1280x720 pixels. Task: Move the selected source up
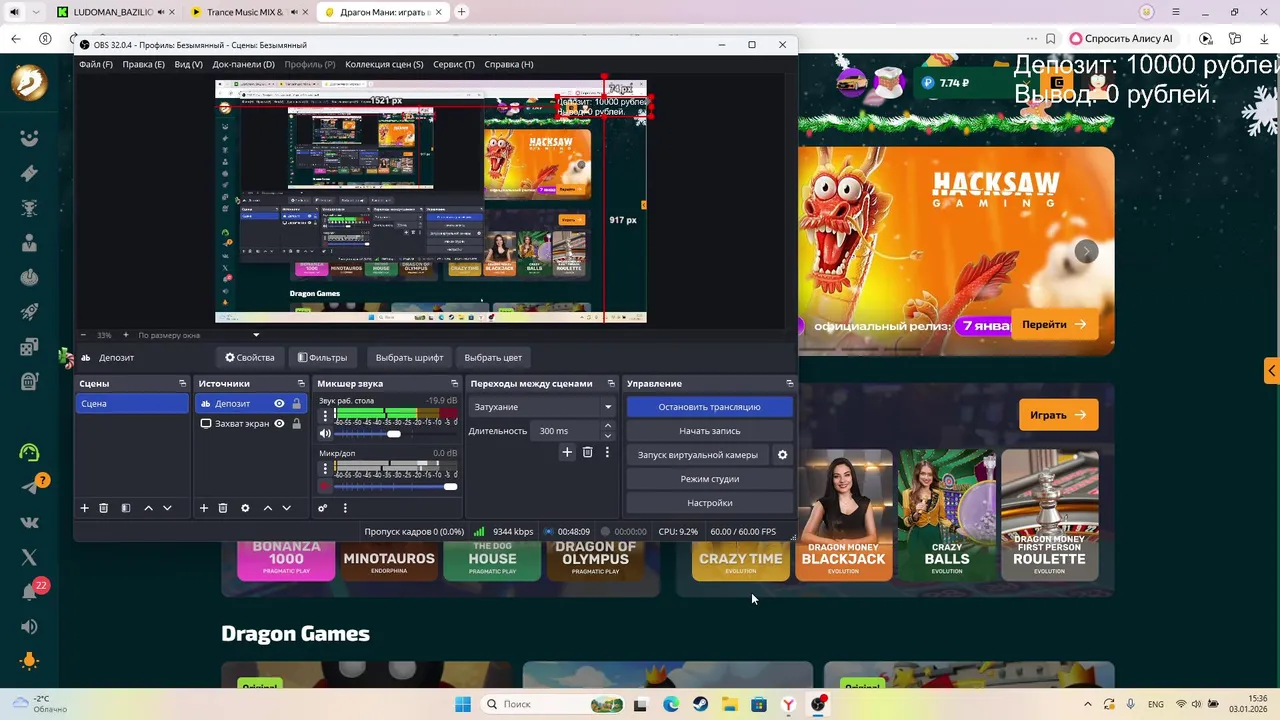[267, 508]
